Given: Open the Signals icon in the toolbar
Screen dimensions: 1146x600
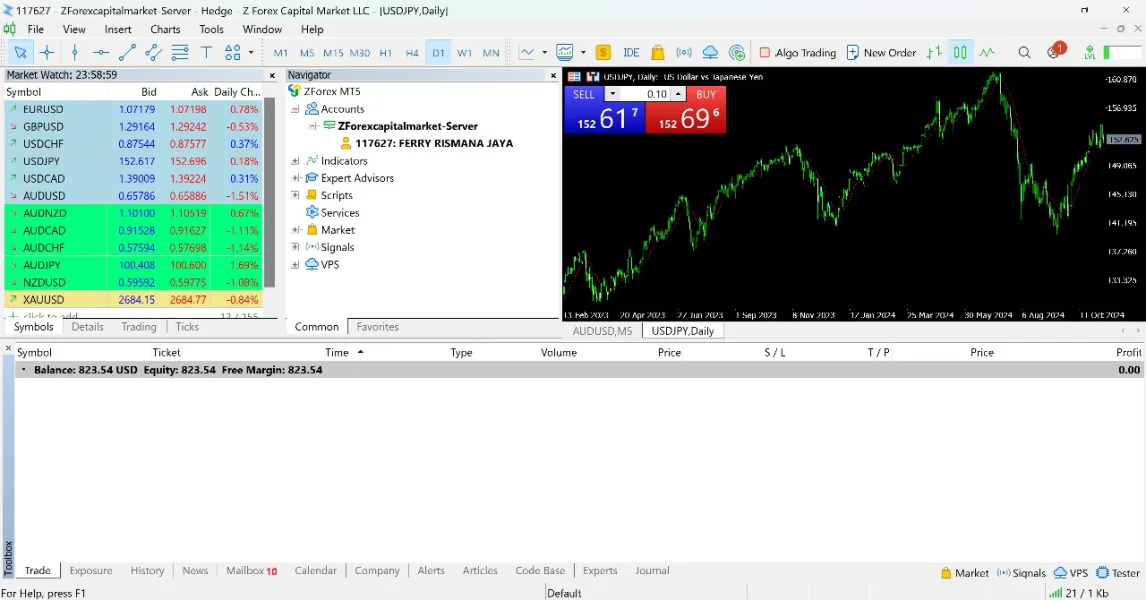Looking at the screenshot, I should (x=684, y=53).
